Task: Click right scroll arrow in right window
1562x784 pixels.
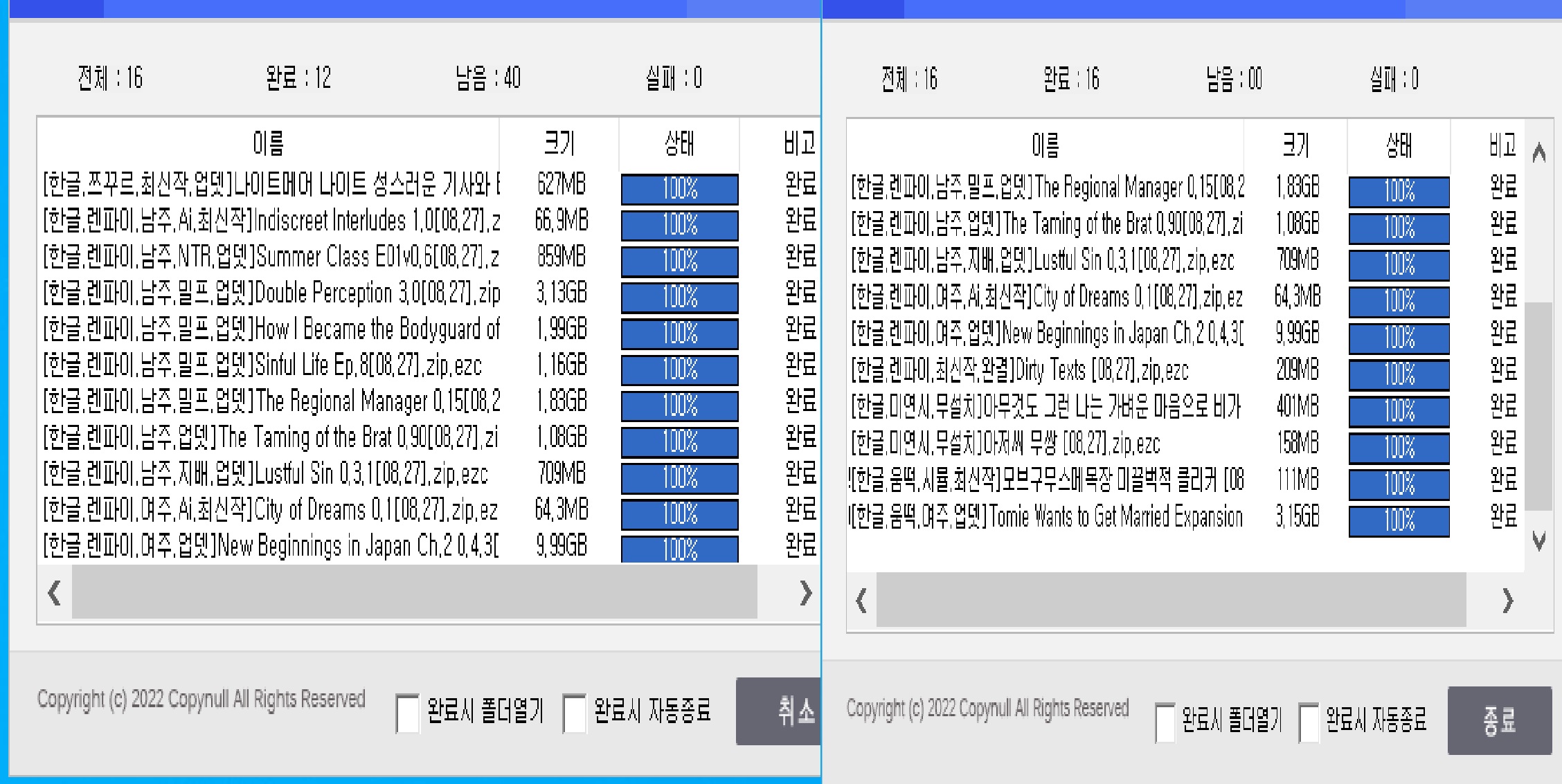Action: [x=1507, y=601]
